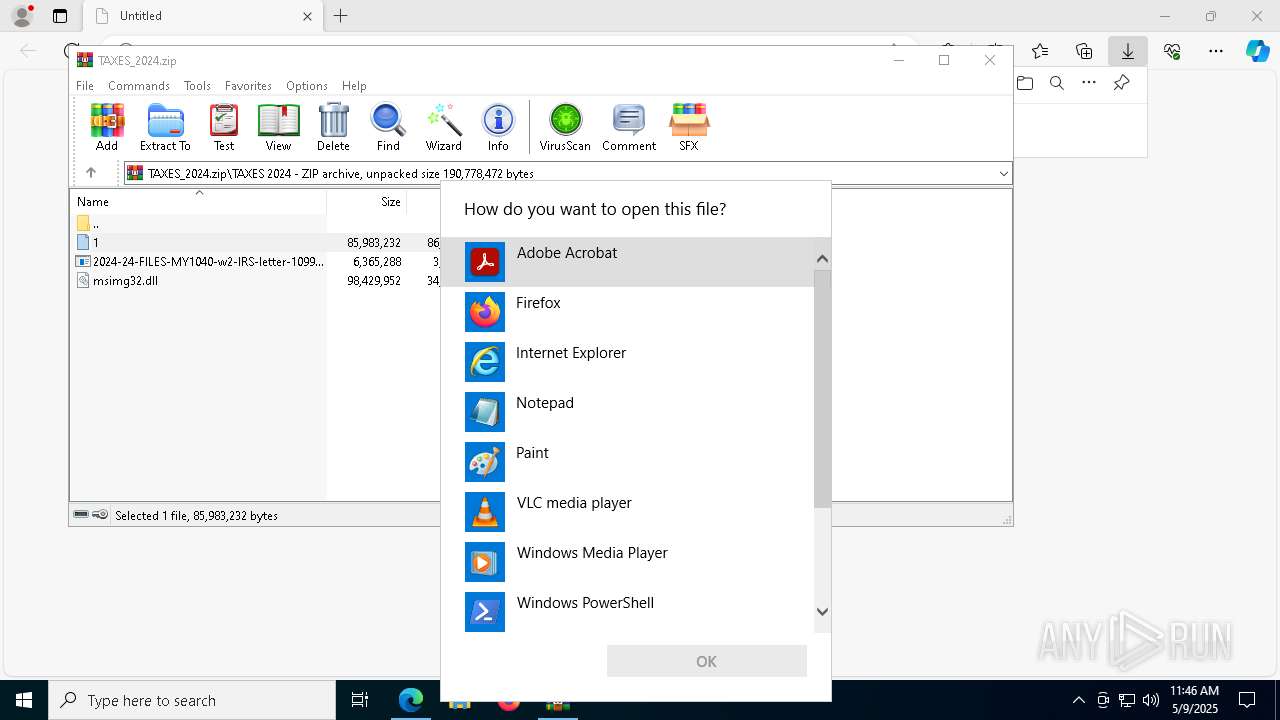Image resolution: width=1280 pixels, height=720 pixels.
Task: Open Edge favorites star icon
Action: point(1040,51)
